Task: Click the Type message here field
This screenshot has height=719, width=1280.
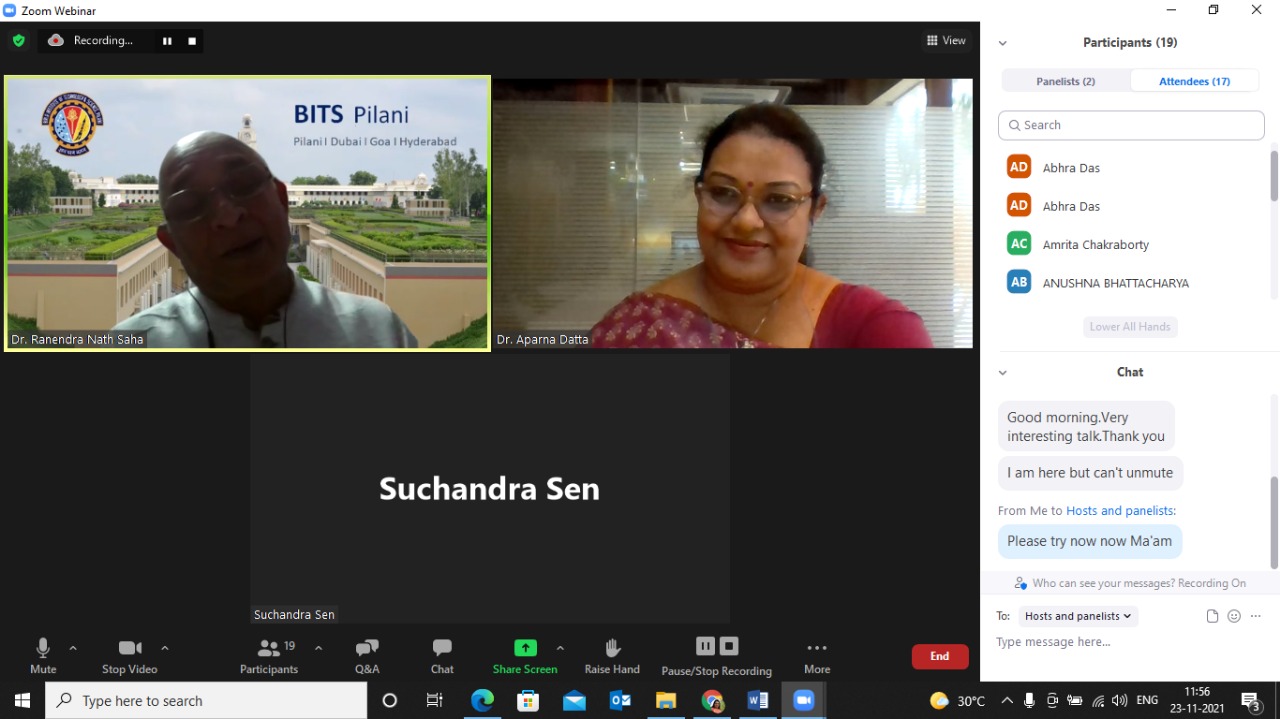Action: point(1130,642)
